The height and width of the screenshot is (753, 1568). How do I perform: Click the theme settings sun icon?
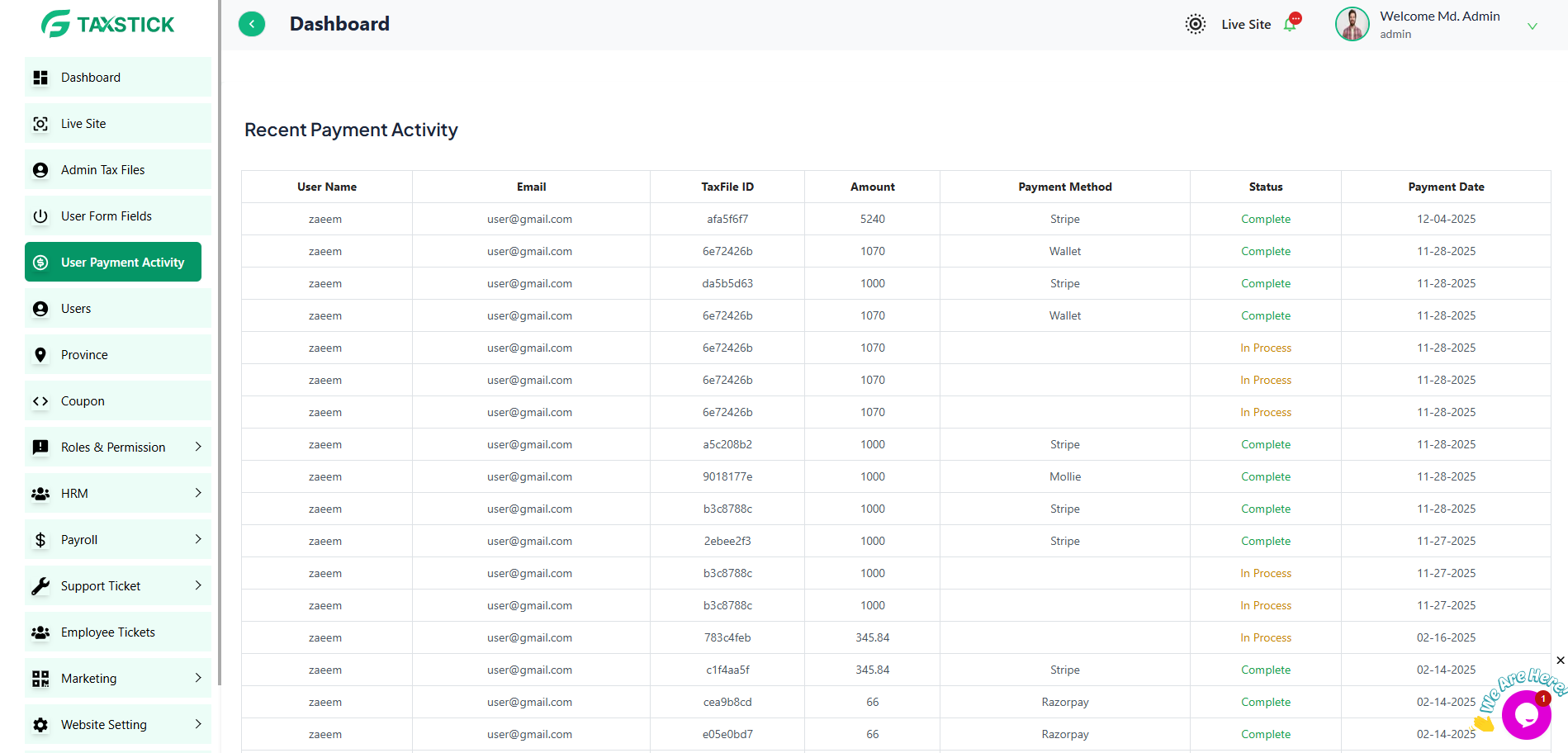coord(1195,24)
